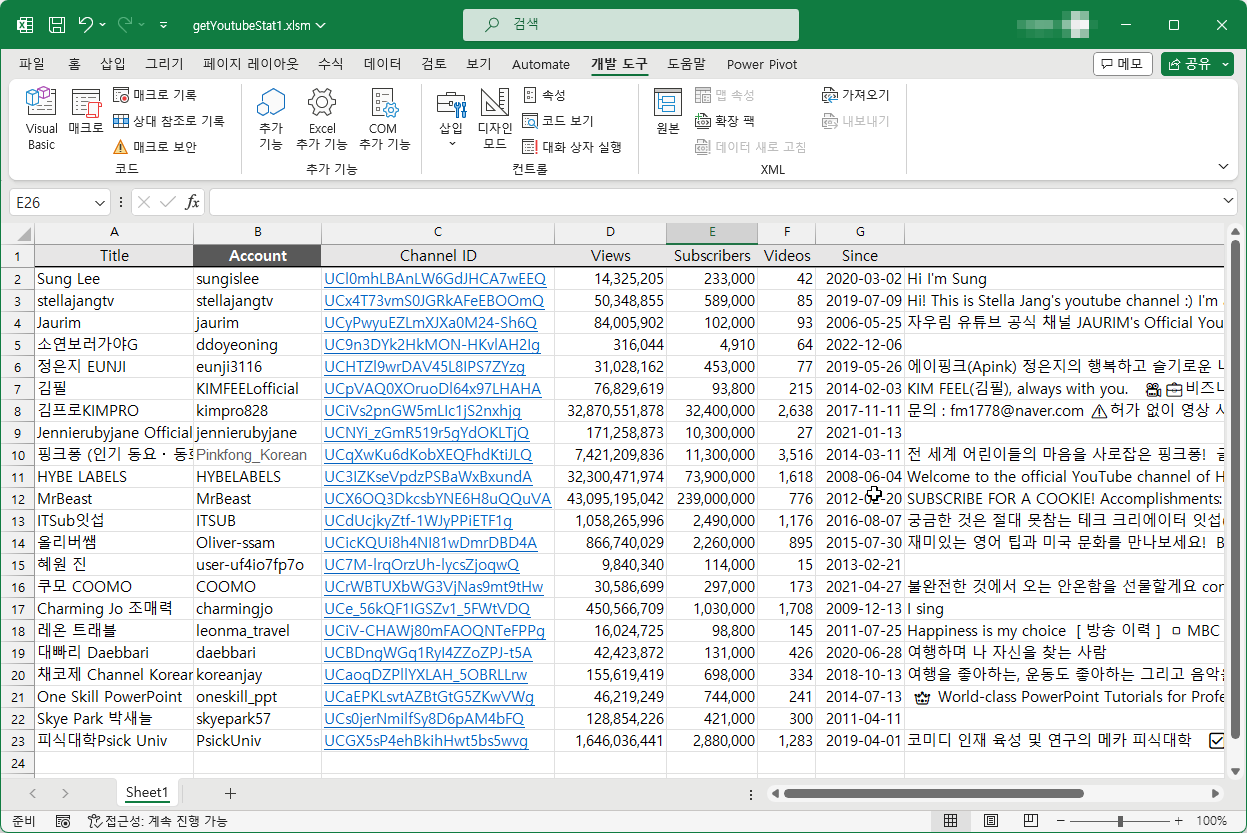Open Channel ID link for Jaurim
This screenshot has width=1247, height=833.
(x=430, y=323)
